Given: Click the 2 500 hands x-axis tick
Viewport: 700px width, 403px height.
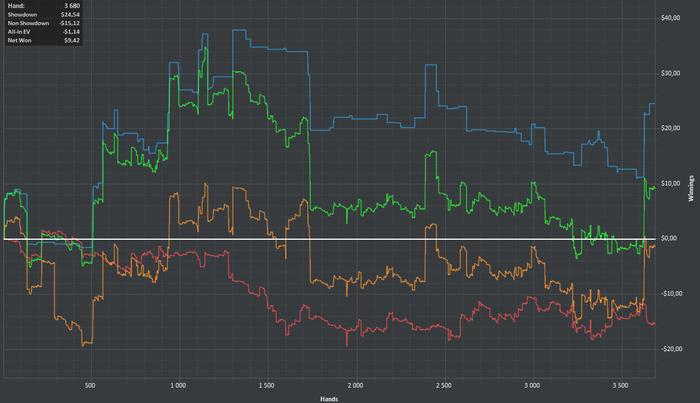Looking at the screenshot, I should tap(443, 385).
